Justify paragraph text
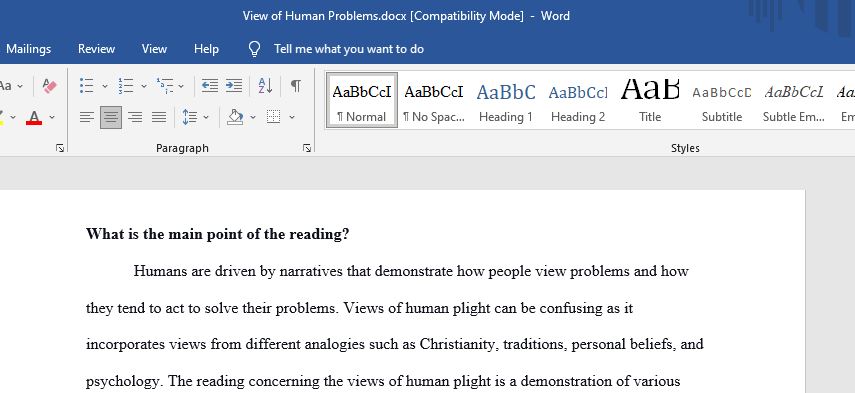 tap(159, 117)
